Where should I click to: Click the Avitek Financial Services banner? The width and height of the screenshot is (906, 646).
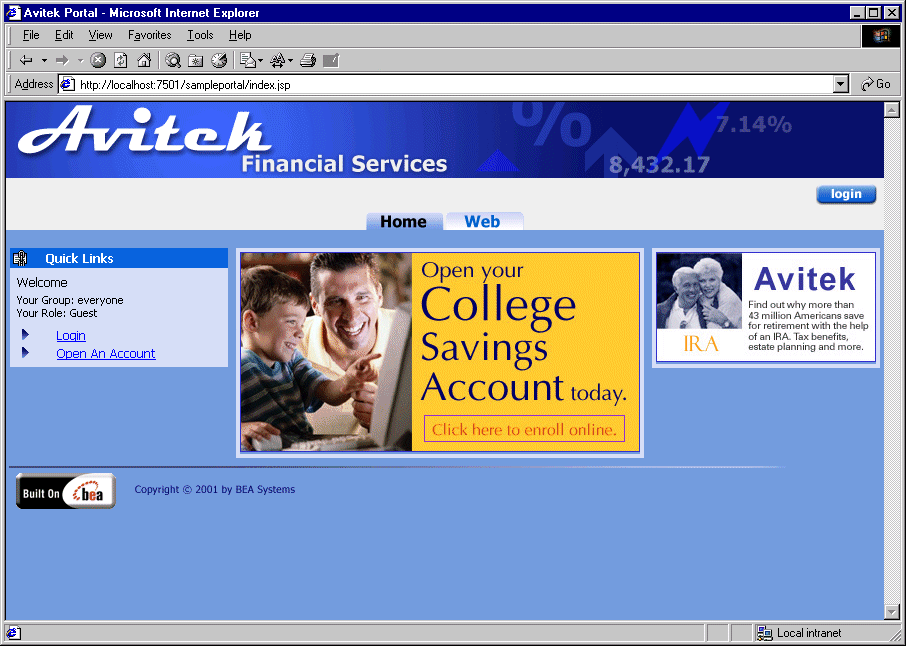pos(444,140)
